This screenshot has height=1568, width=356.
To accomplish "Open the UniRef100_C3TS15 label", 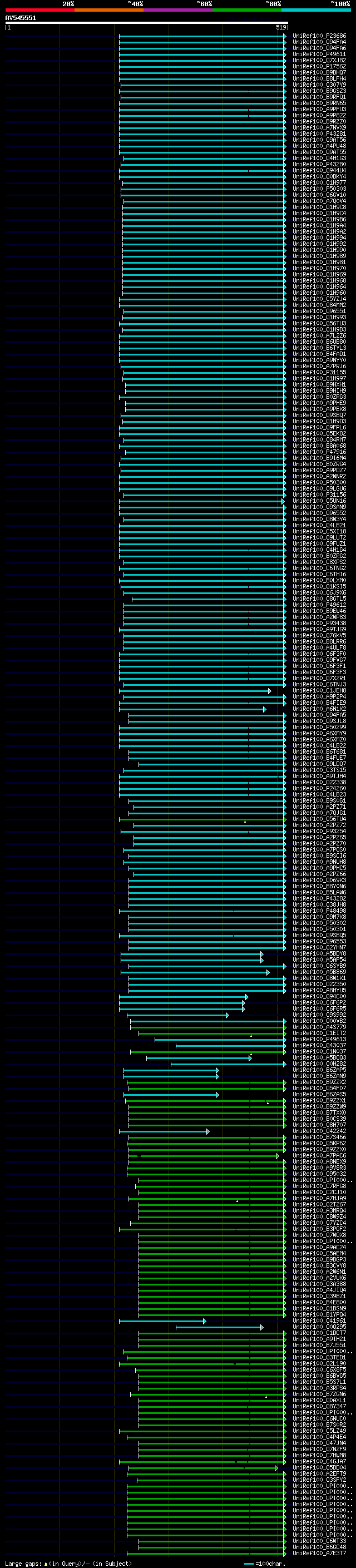I will [x=319, y=770].
